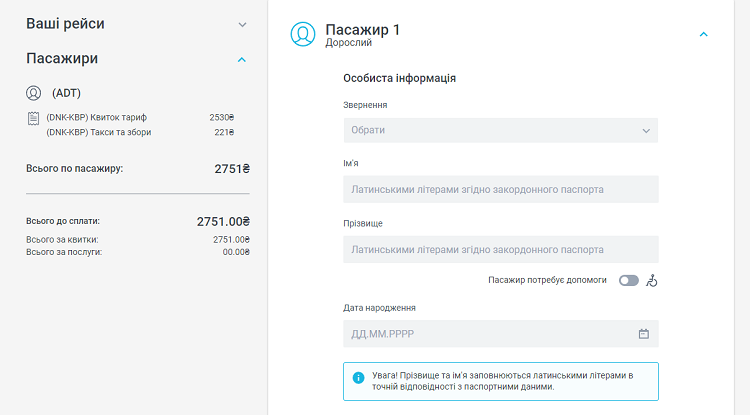Expand the Ваші рейси section chevron
This screenshot has width=750, height=415.
coord(242,23)
